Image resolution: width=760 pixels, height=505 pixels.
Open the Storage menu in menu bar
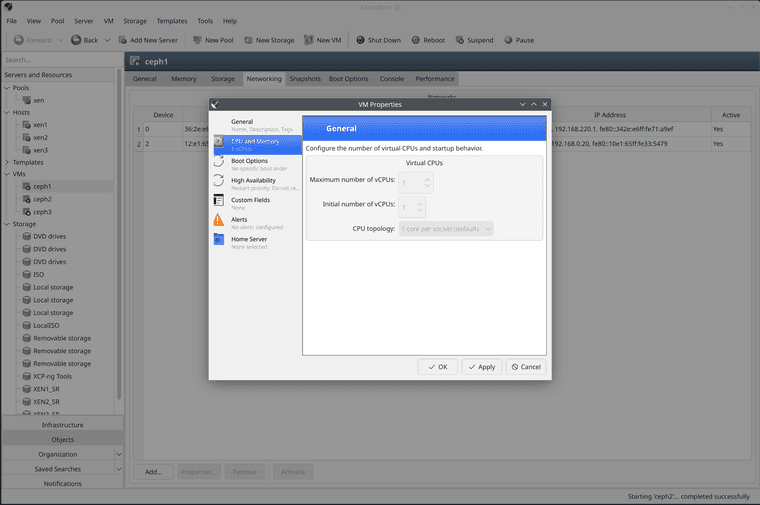(135, 20)
